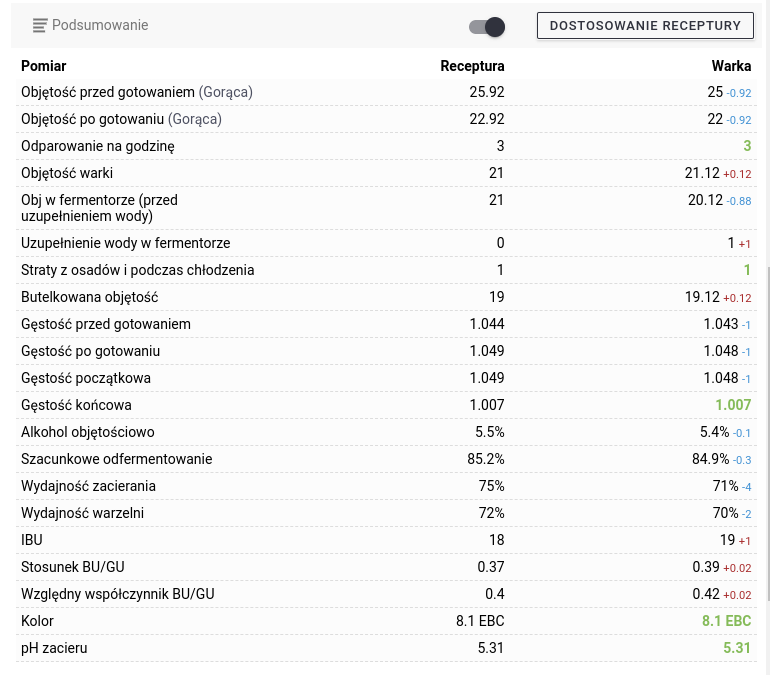
Task: Click the pH zacieru row label
Action: coord(54,648)
